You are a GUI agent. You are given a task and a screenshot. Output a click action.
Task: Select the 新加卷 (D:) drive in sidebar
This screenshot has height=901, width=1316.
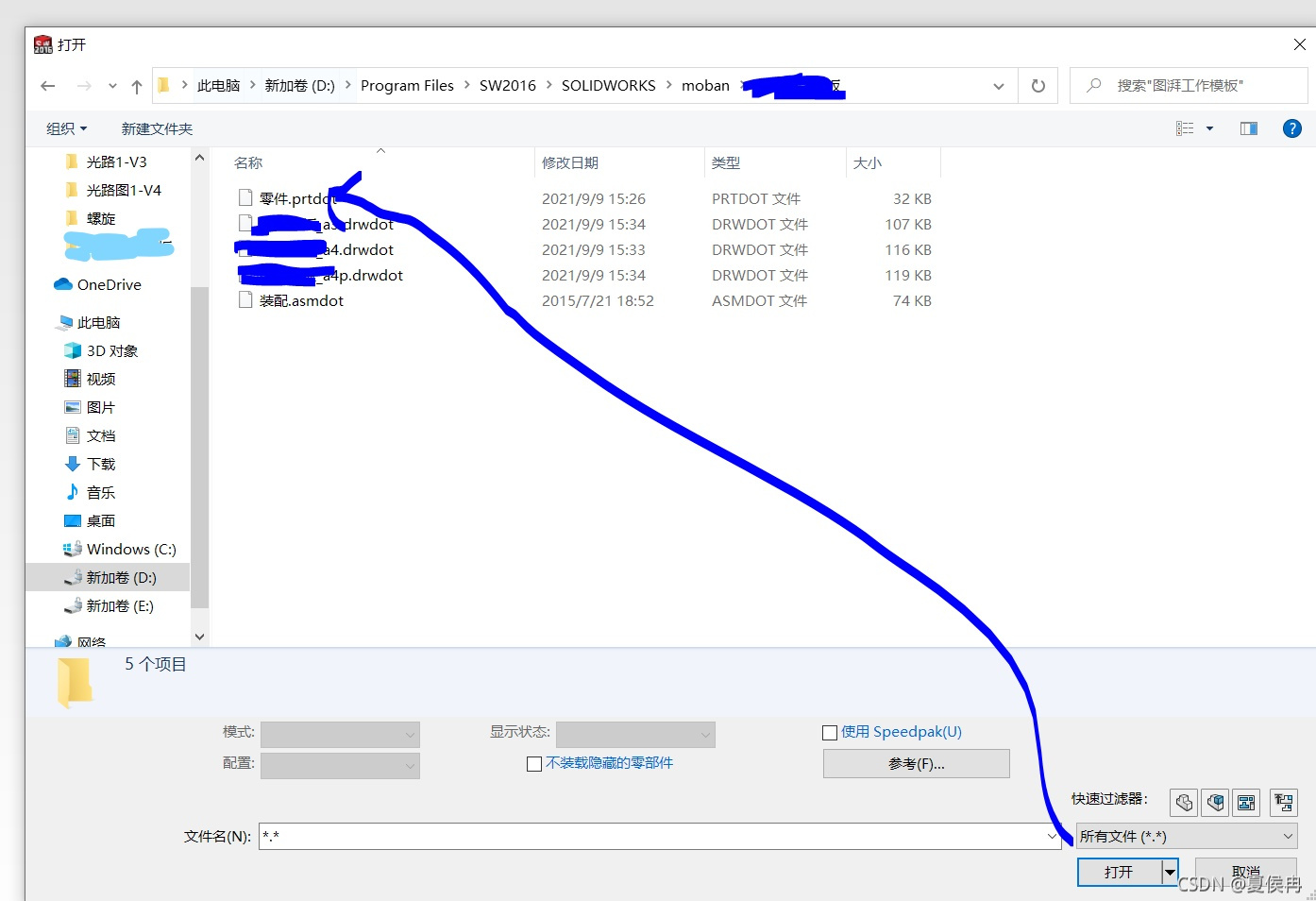coord(108,577)
